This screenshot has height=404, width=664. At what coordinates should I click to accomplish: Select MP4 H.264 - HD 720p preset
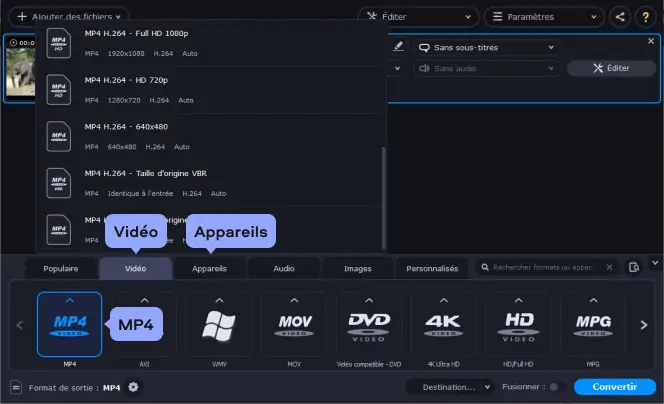tap(210, 89)
